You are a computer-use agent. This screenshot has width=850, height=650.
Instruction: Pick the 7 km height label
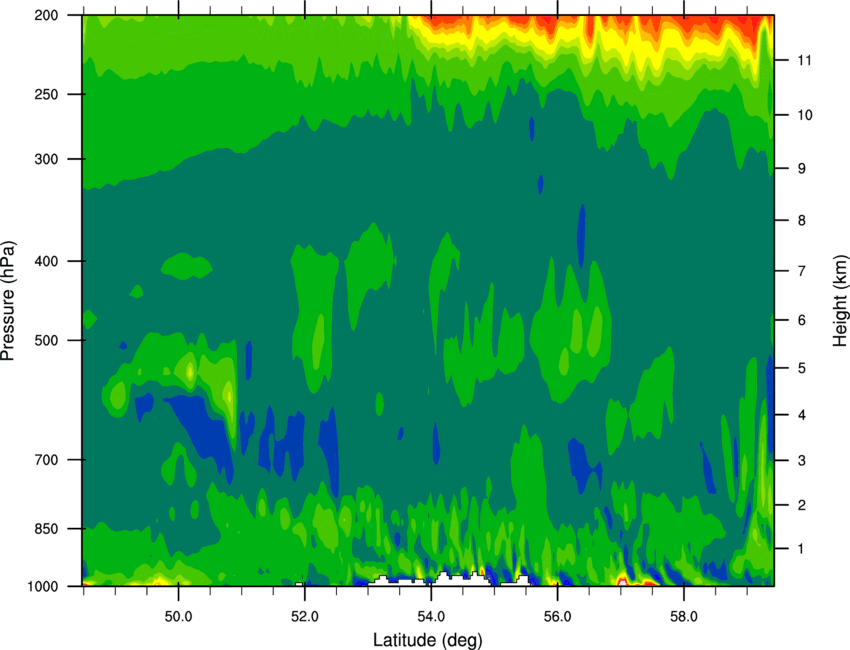coord(802,271)
